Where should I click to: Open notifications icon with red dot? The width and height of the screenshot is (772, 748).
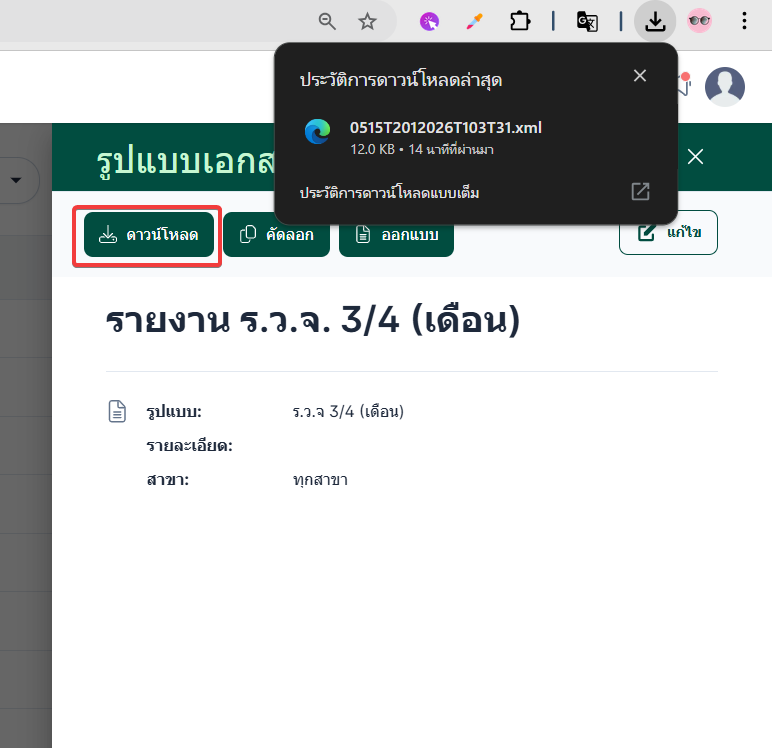[x=684, y=84]
